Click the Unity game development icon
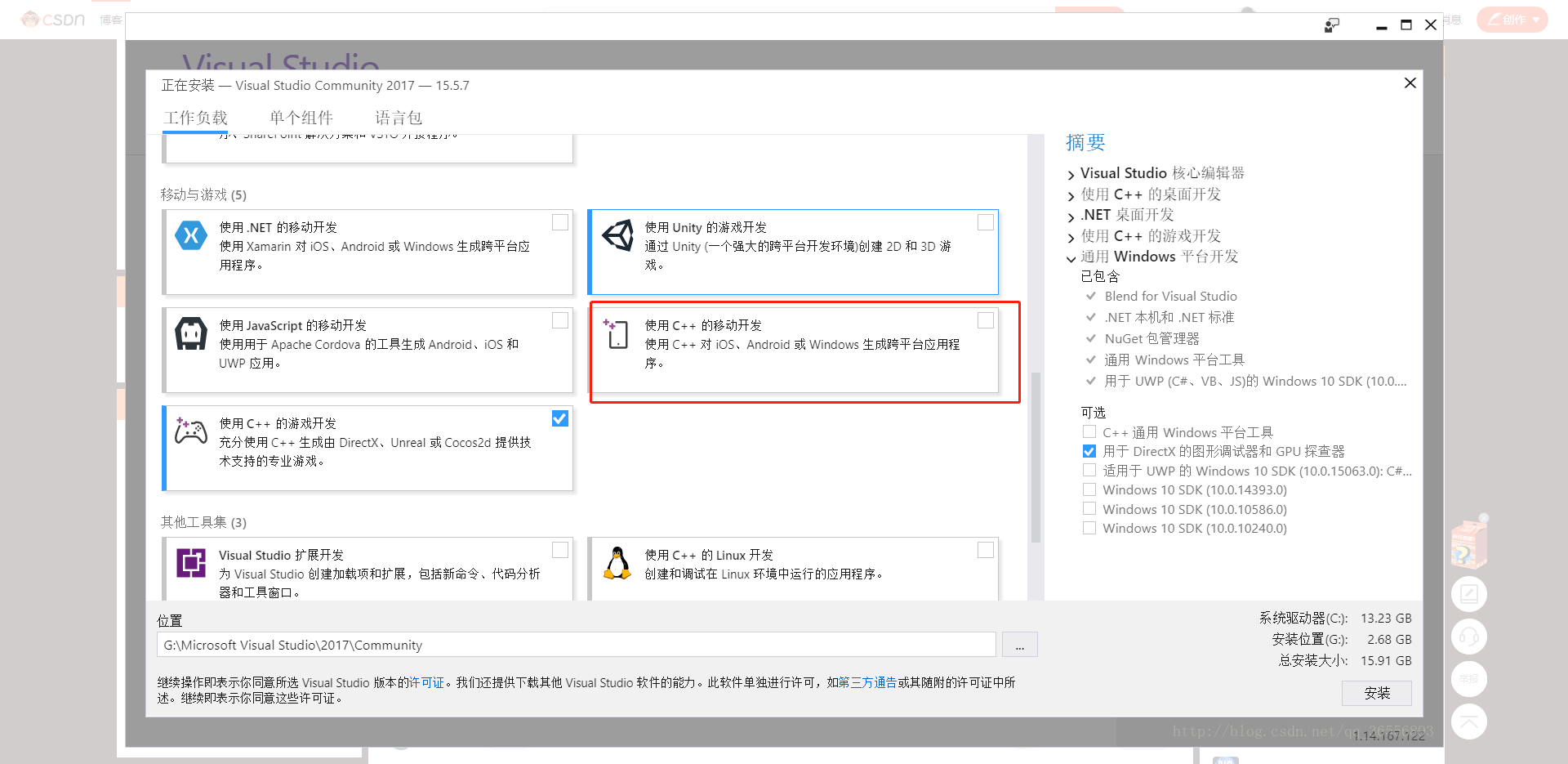Image resolution: width=1568 pixels, height=764 pixels. (618, 235)
